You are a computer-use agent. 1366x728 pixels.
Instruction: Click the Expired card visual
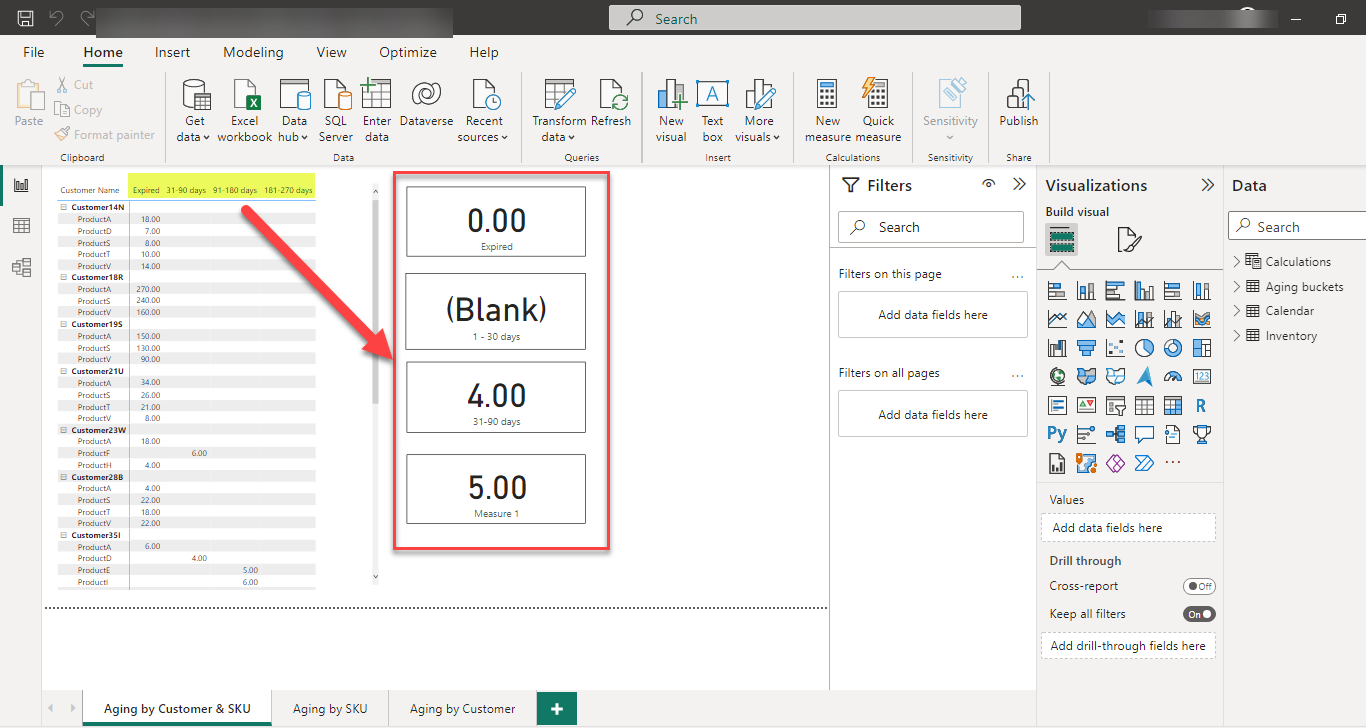click(x=496, y=221)
